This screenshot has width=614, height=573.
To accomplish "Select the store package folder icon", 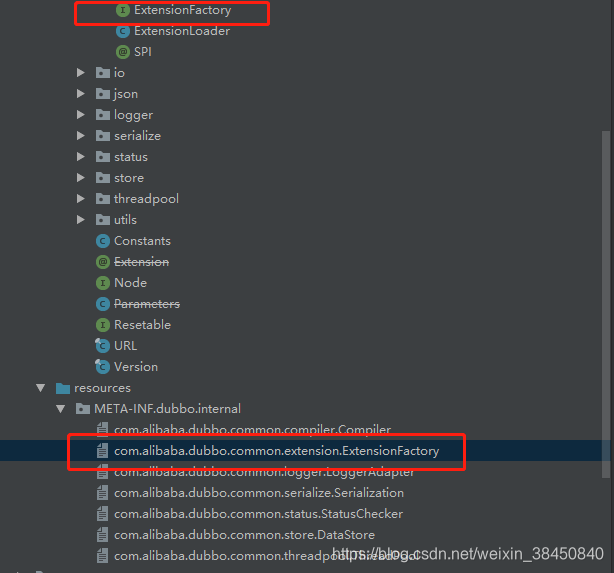I will [103, 178].
